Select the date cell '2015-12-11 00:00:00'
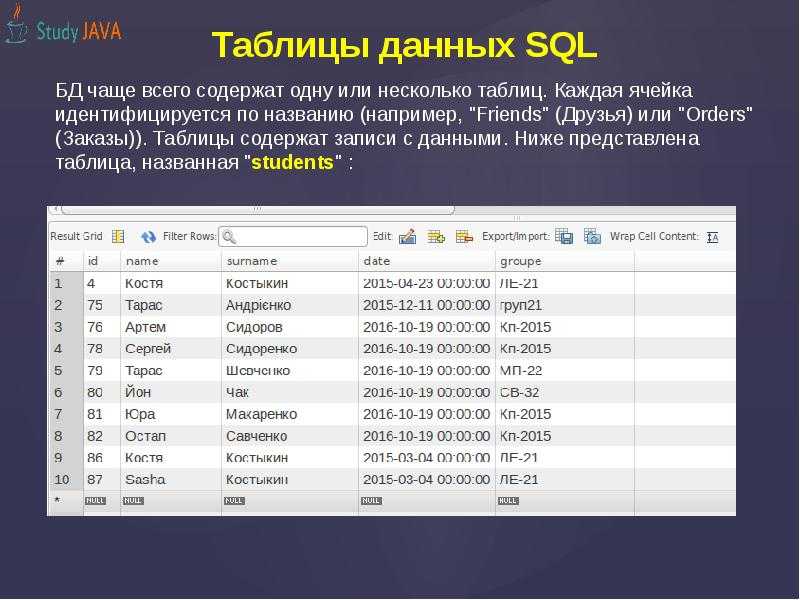 coord(426,305)
